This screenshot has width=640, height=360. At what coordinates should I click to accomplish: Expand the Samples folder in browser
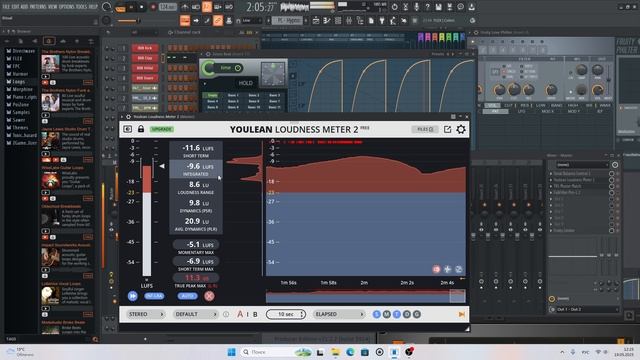pyautogui.click(x=21, y=112)
